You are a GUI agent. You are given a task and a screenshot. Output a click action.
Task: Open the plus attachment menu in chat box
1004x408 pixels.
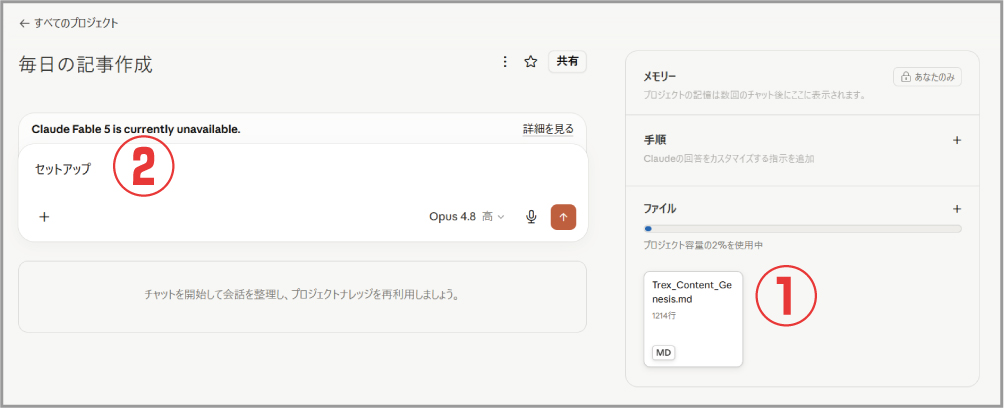[44, 216]
